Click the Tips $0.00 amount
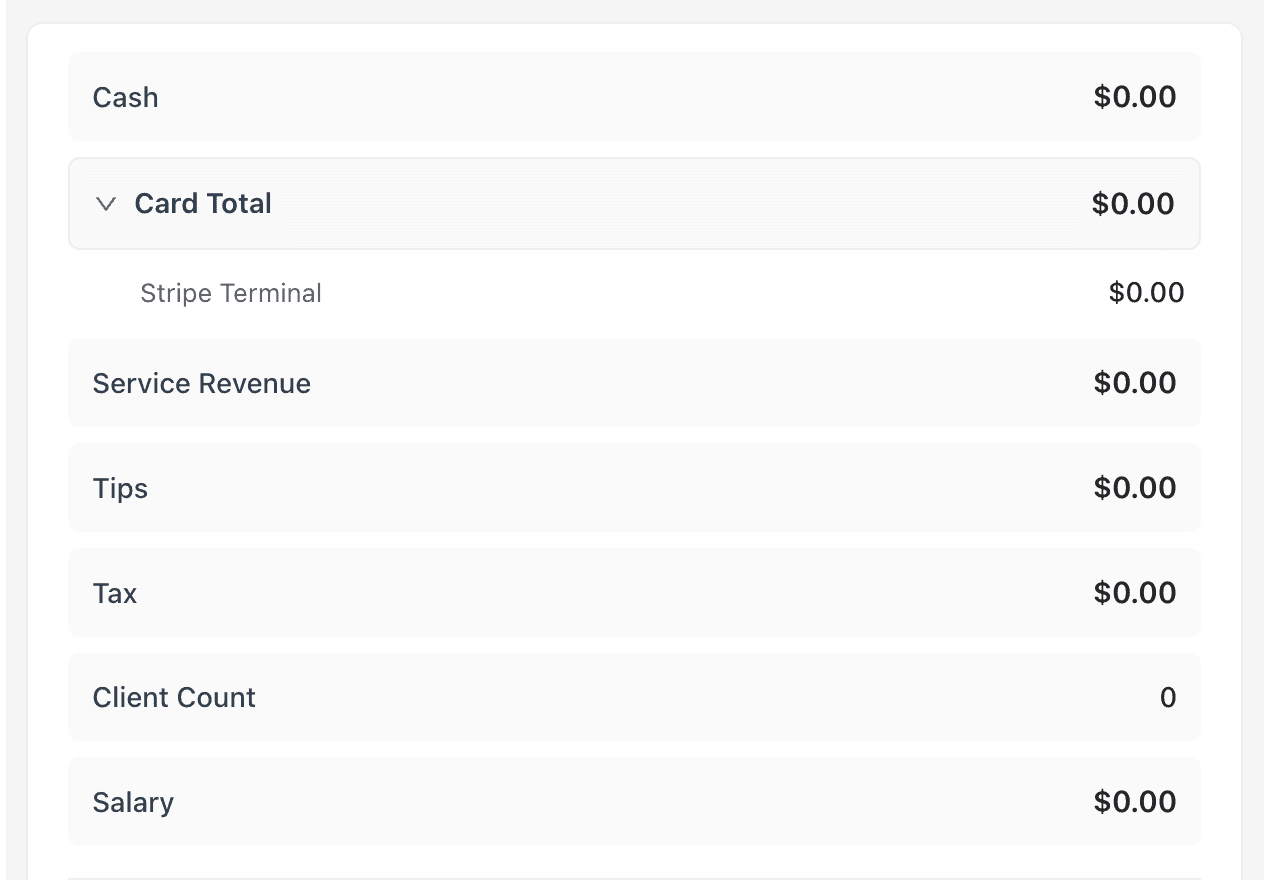The height and width of the screenshot is (880, 1264). (x=1135, y=488)
